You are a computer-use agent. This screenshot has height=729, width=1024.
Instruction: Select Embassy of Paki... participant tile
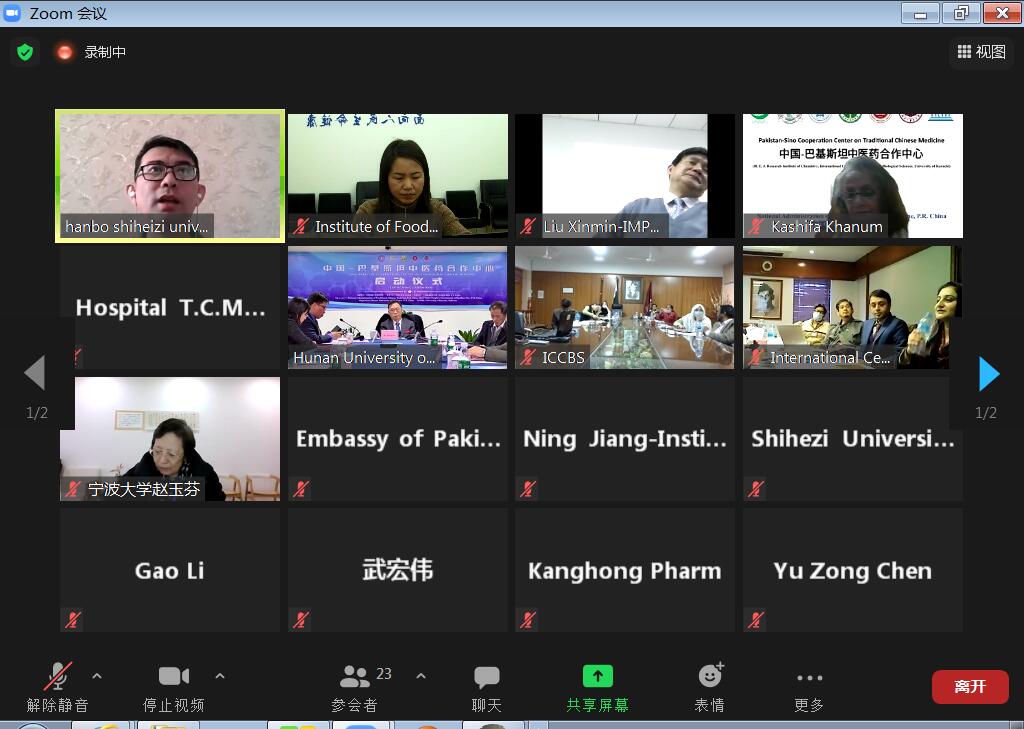tap(398, 439)
